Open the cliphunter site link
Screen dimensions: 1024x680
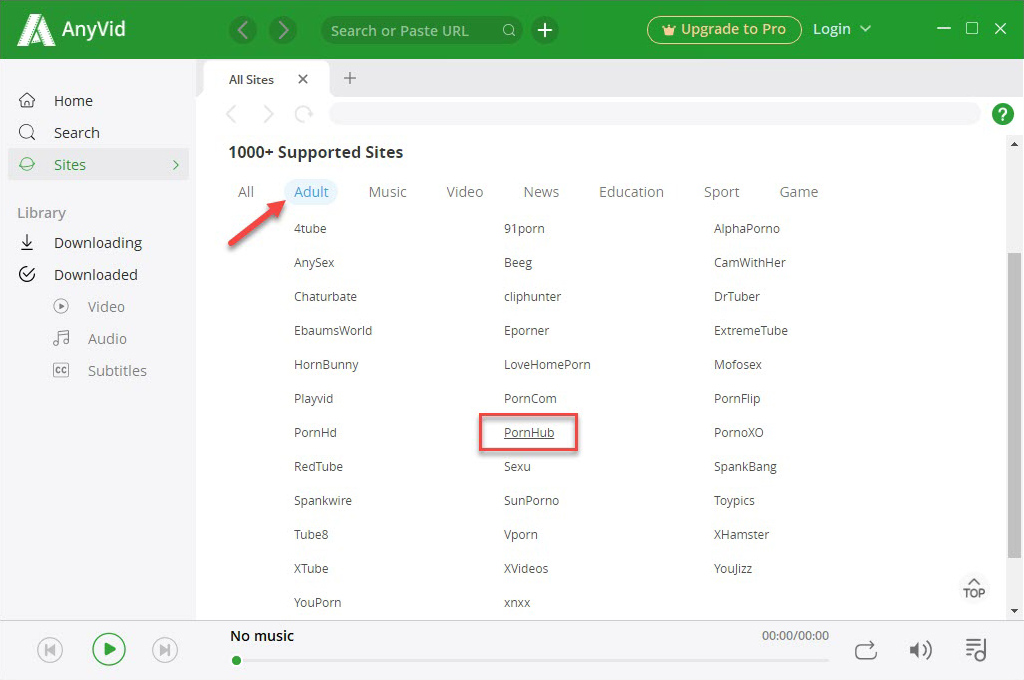[532, 297]
